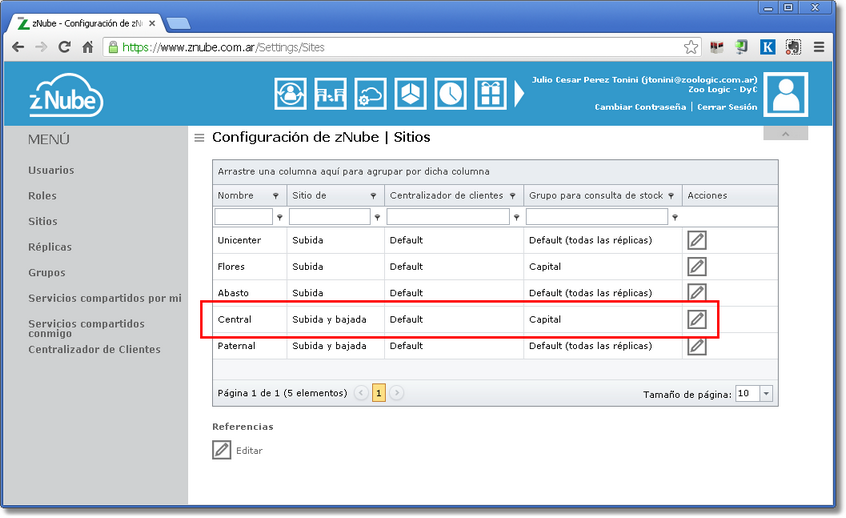Click the edit pencil for Unicenter
The image size is (846, 518).
pyautogui.click(x=697, y=240)
